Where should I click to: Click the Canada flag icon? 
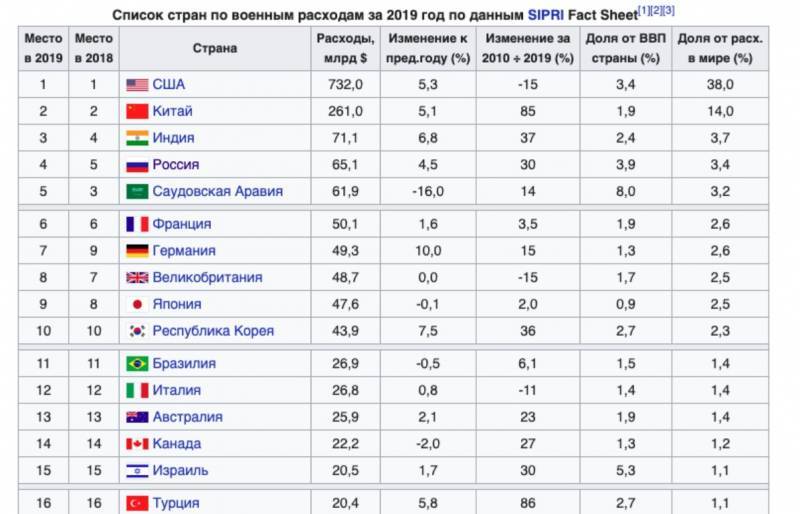point(137,443)
